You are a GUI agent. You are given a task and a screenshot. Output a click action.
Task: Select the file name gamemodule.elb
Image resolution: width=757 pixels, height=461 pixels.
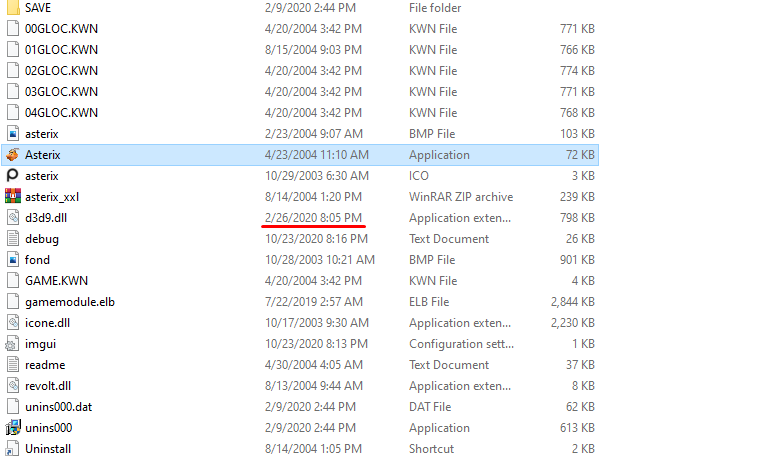click(70, 302)
